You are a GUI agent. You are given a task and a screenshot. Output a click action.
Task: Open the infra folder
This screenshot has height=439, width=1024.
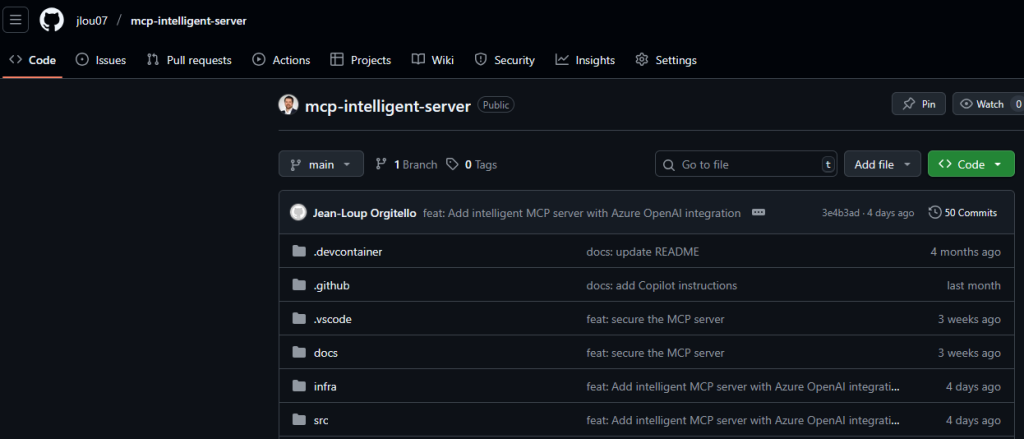[325, 387]
